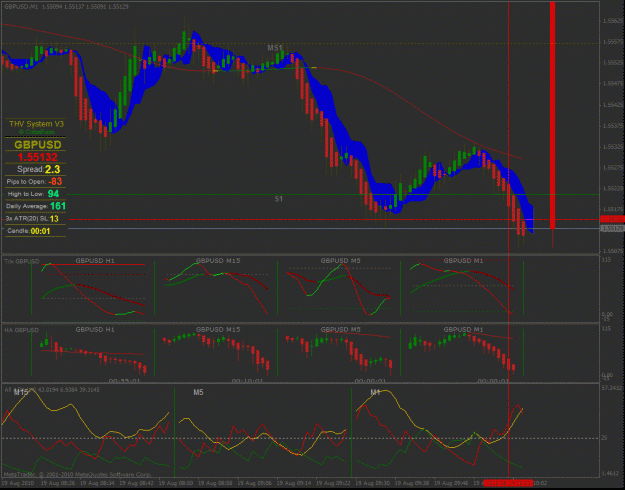
Task: Click the MS1 pivot level label
Action: coord(275,48)
